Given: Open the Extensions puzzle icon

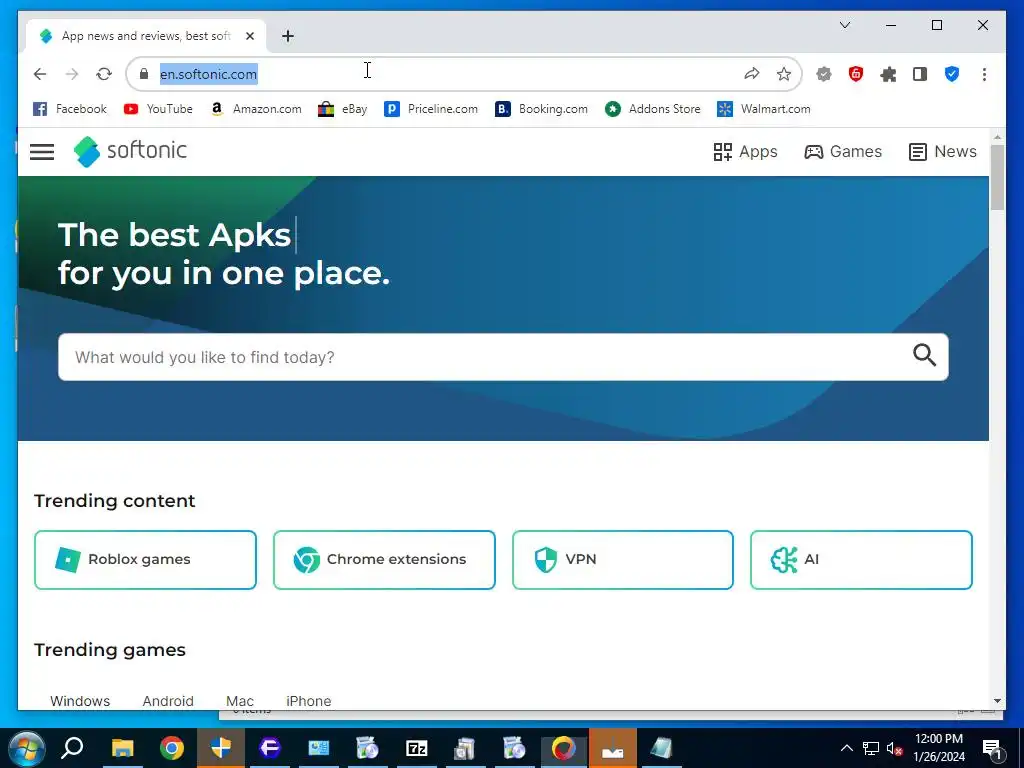Looking at the screenshot, I should click(x=888, y=74).
